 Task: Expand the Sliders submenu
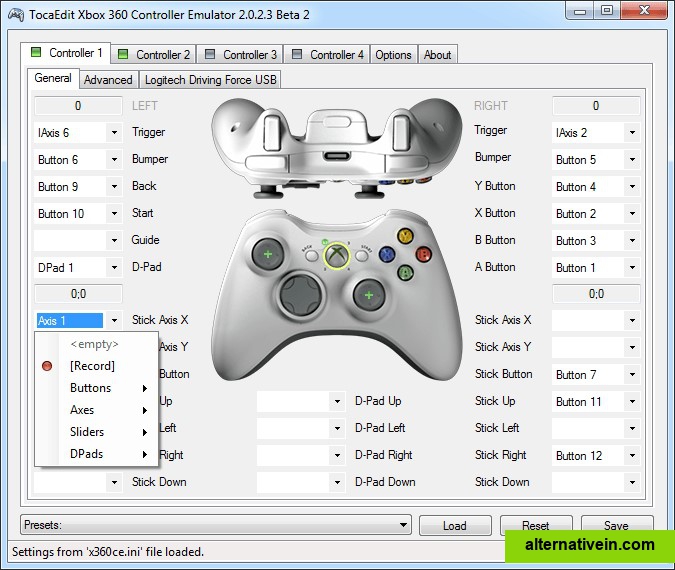pos(97,432)
